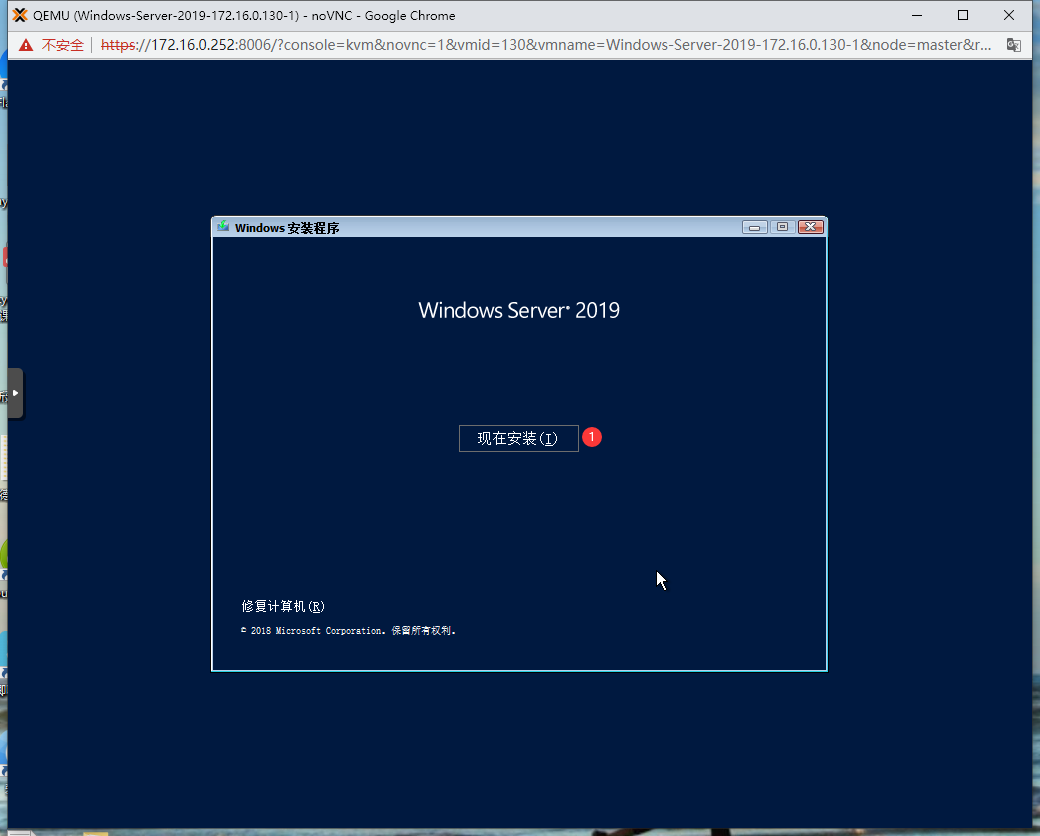Viewport: 1040px width, 836px height.
Task: Close the Chrome noVNC window
Action: (x=1009, y=15)
